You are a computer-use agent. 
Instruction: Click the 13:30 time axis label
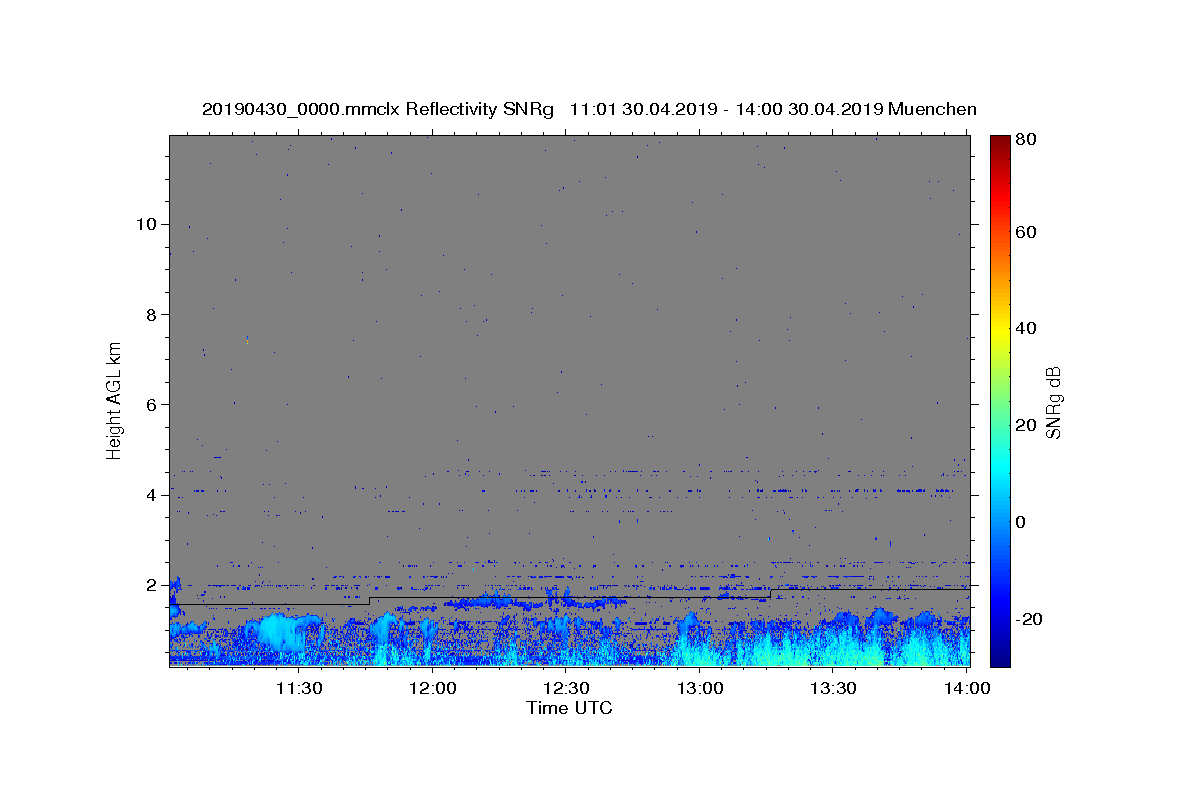pyautogui.click(x=833, y=688)
